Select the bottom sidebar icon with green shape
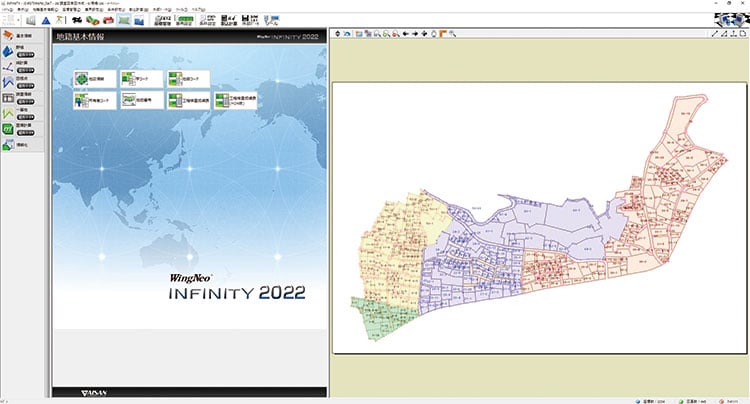The width and height of the screenshot is (750, 404). 8,145
